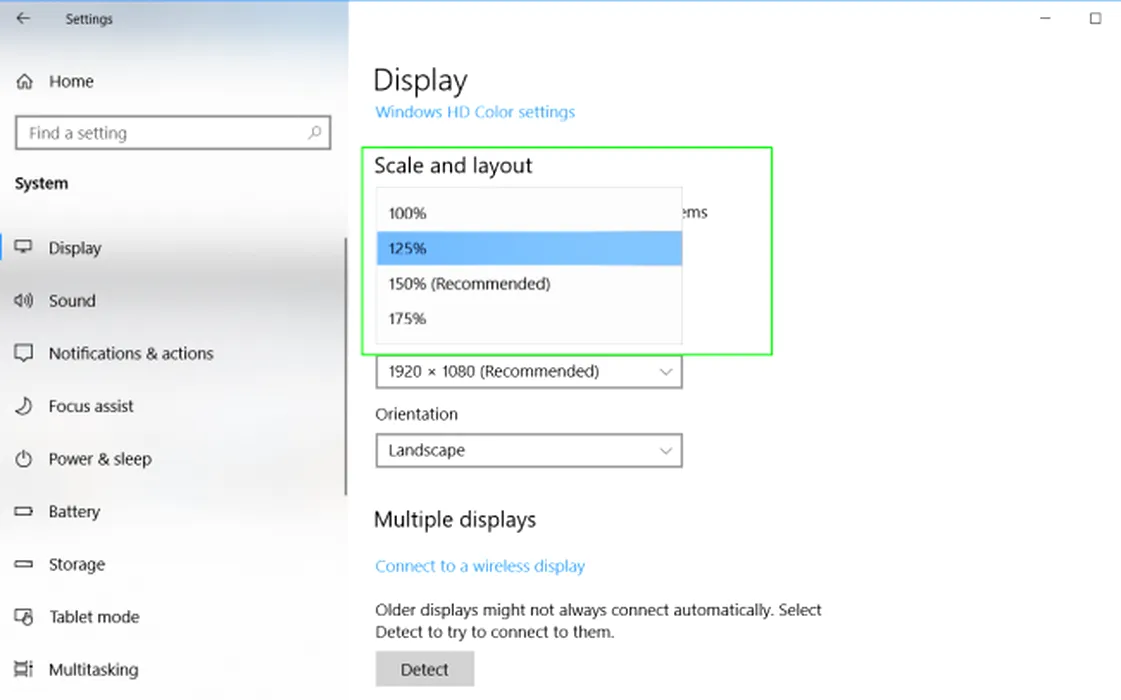The height and width of the screenshot is (700, 1121).
Task: Choose 100% scale option
Action: pos(529,213)
